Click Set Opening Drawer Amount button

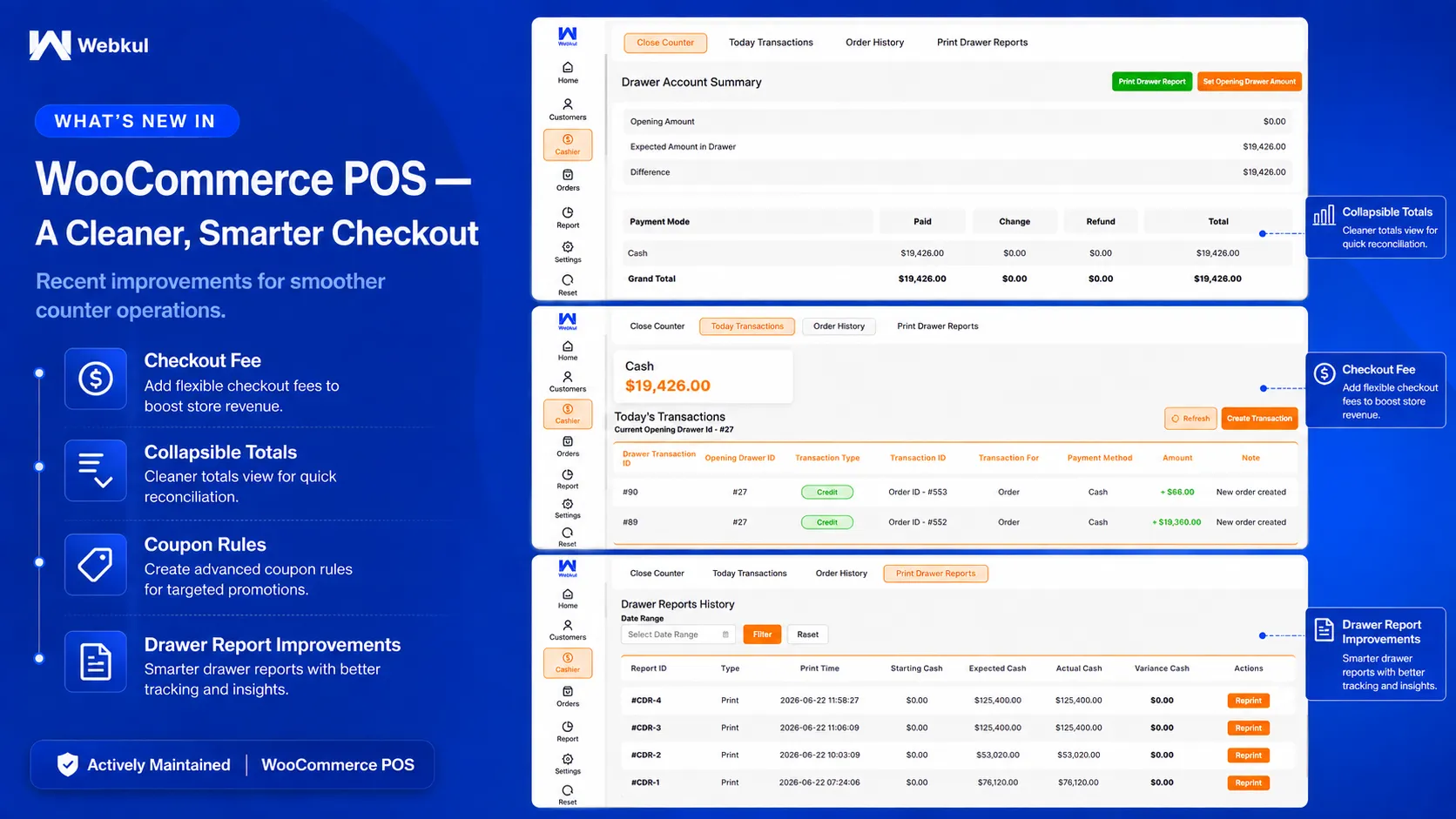(x=1249, y=82)
